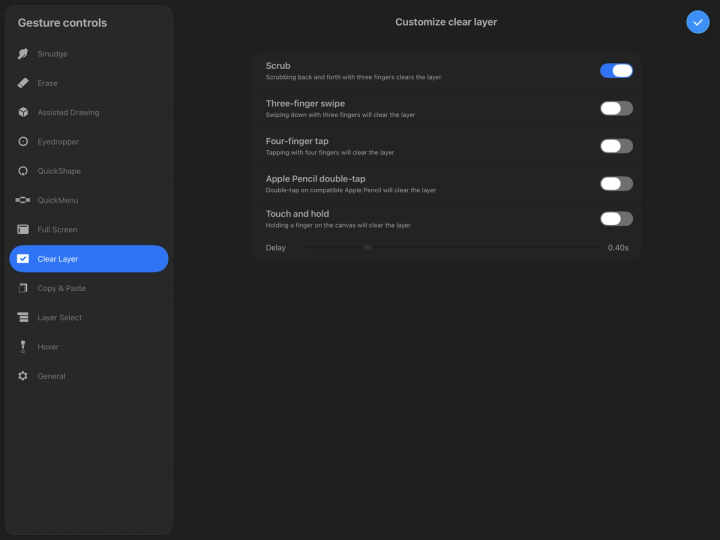Enable Three-finger swipe toggle
Image resolution: width=720 pixels, height=540 pixels.
(x=616, y=108)
